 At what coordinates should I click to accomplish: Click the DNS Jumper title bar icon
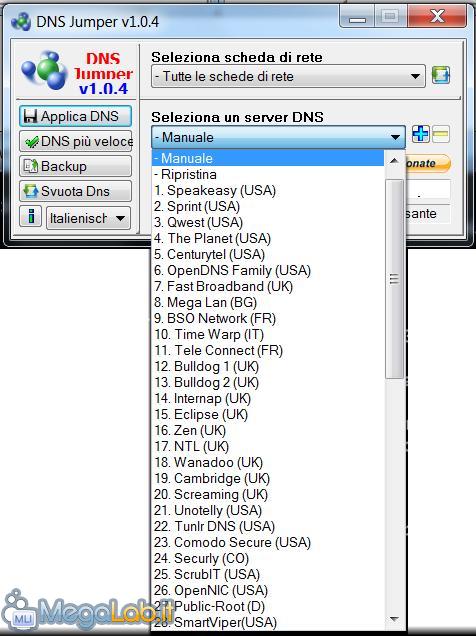click(x=21, y=21)
